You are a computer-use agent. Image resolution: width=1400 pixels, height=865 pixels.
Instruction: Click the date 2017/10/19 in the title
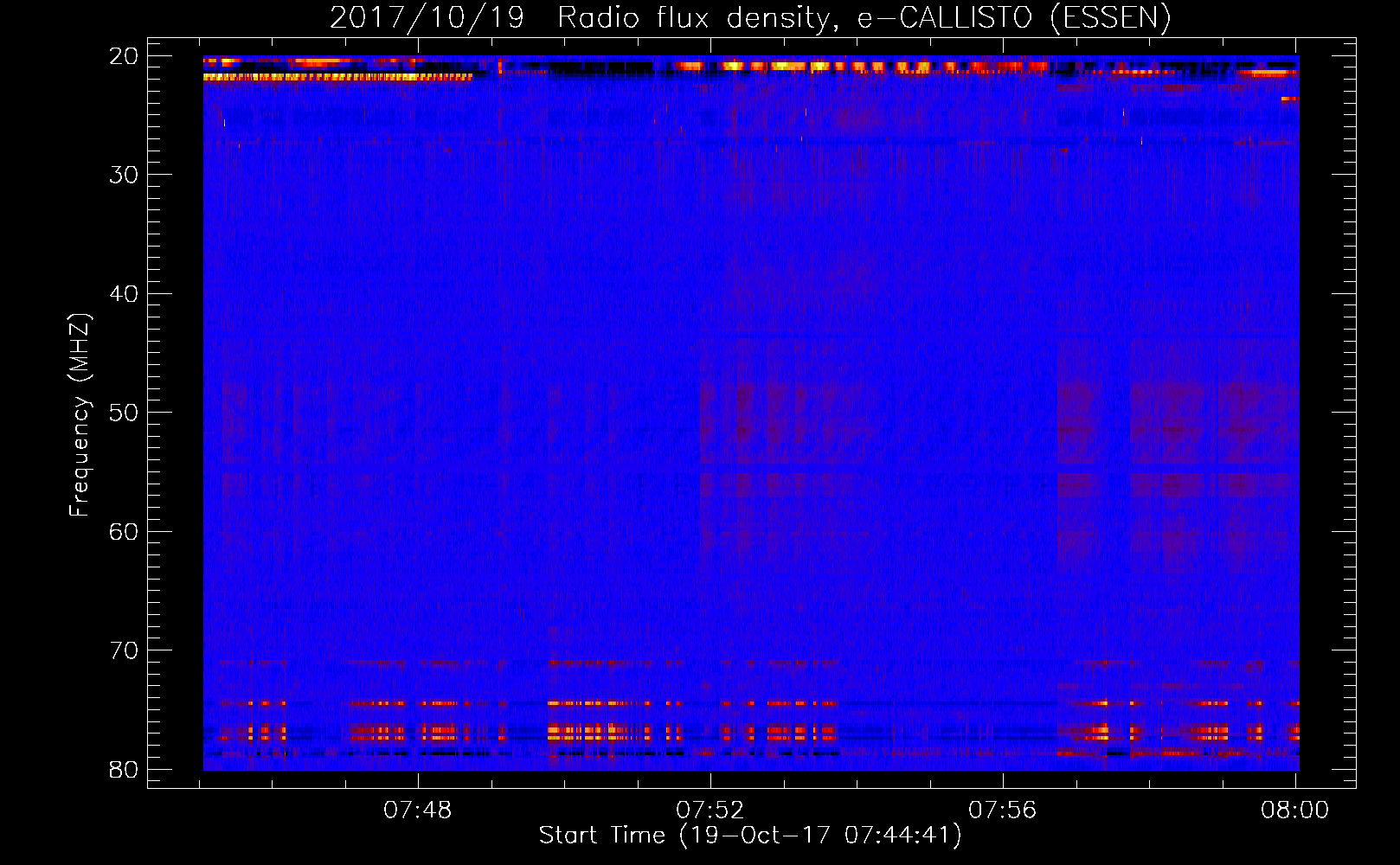click(x=427, y=17)
